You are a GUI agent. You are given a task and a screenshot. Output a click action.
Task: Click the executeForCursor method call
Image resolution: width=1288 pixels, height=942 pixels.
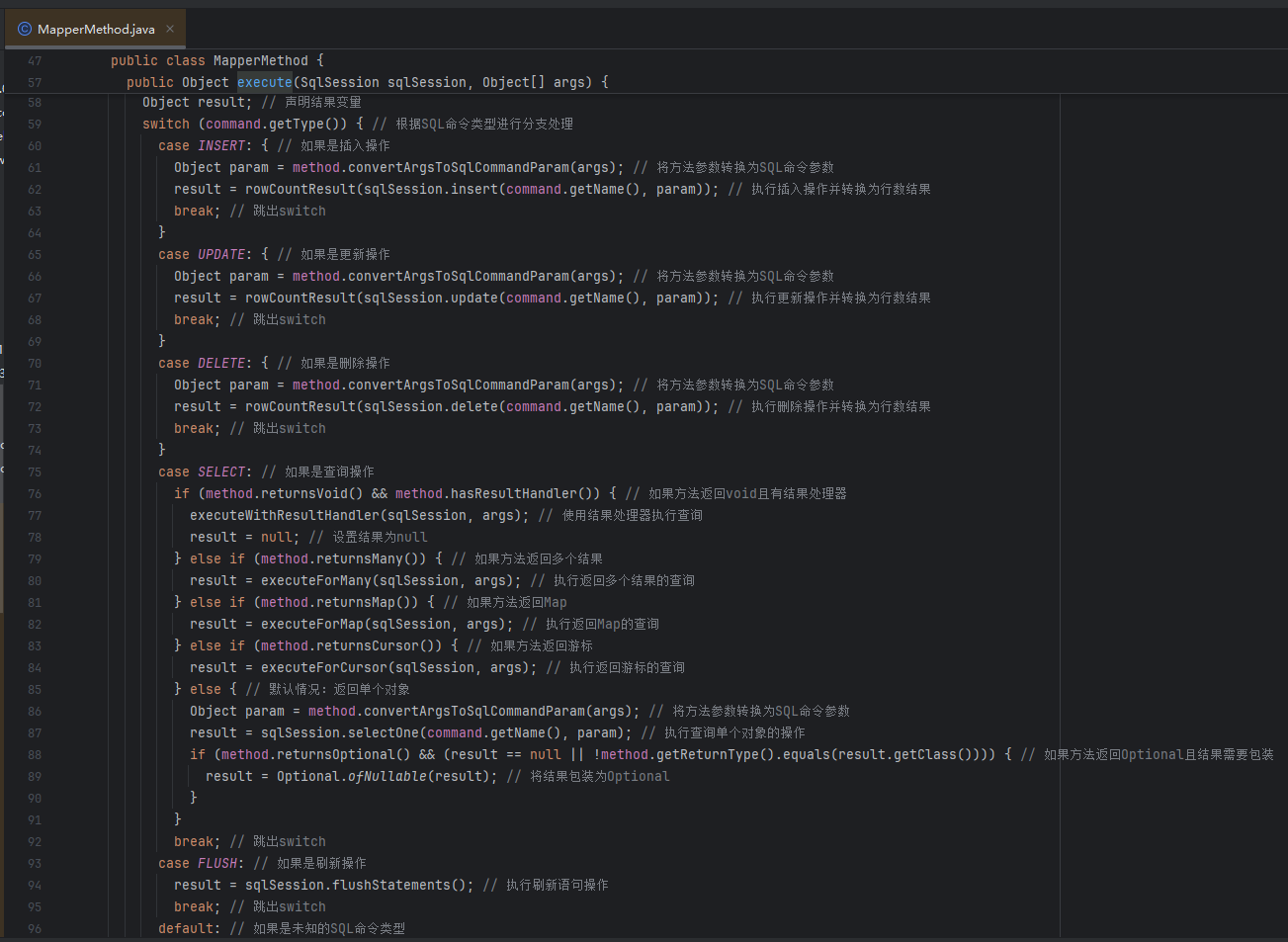tap(324, 667)
